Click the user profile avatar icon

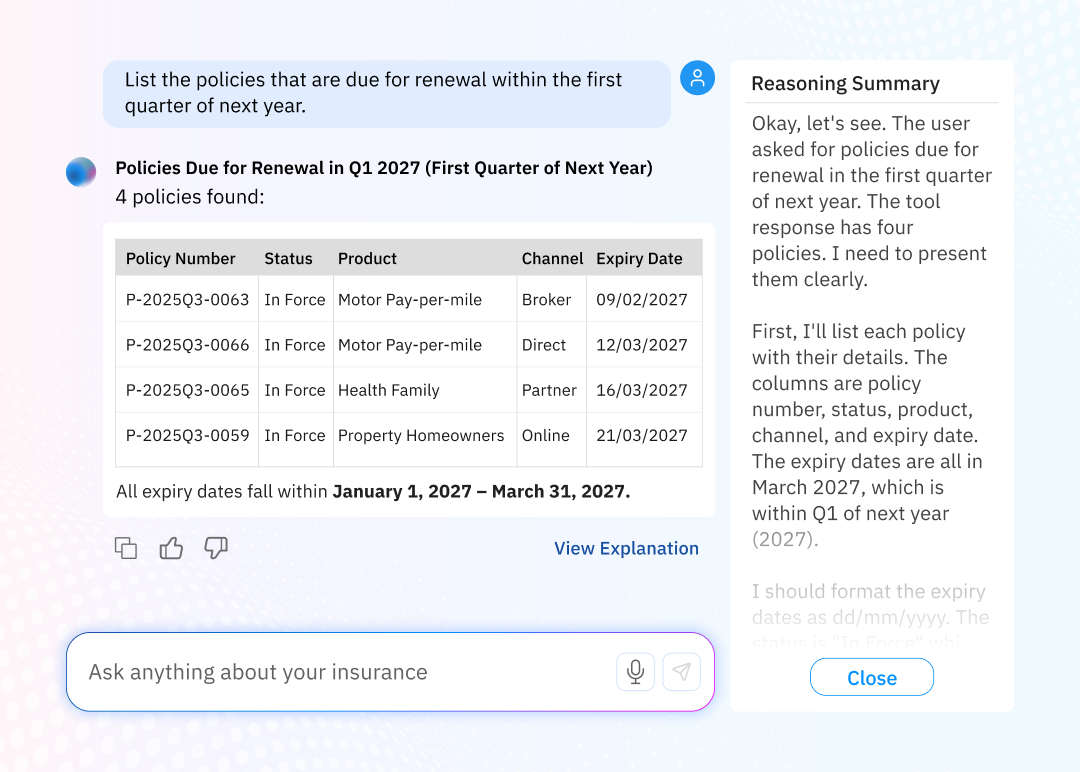[x=697, y=78]
